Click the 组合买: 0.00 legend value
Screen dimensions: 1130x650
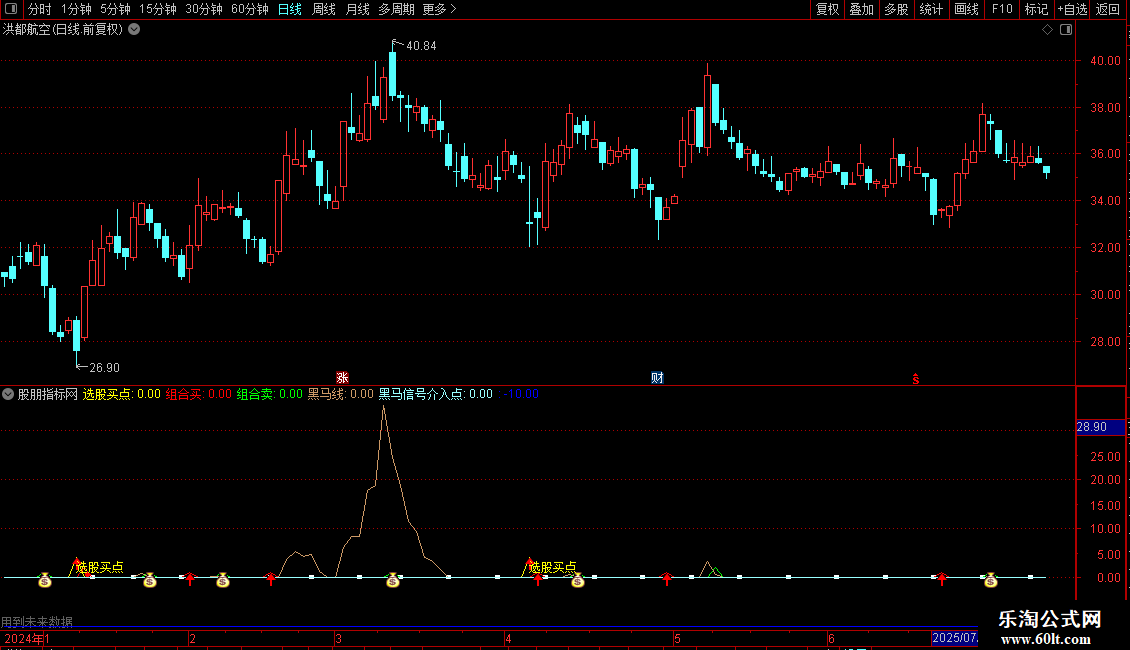tap(199, 394)
